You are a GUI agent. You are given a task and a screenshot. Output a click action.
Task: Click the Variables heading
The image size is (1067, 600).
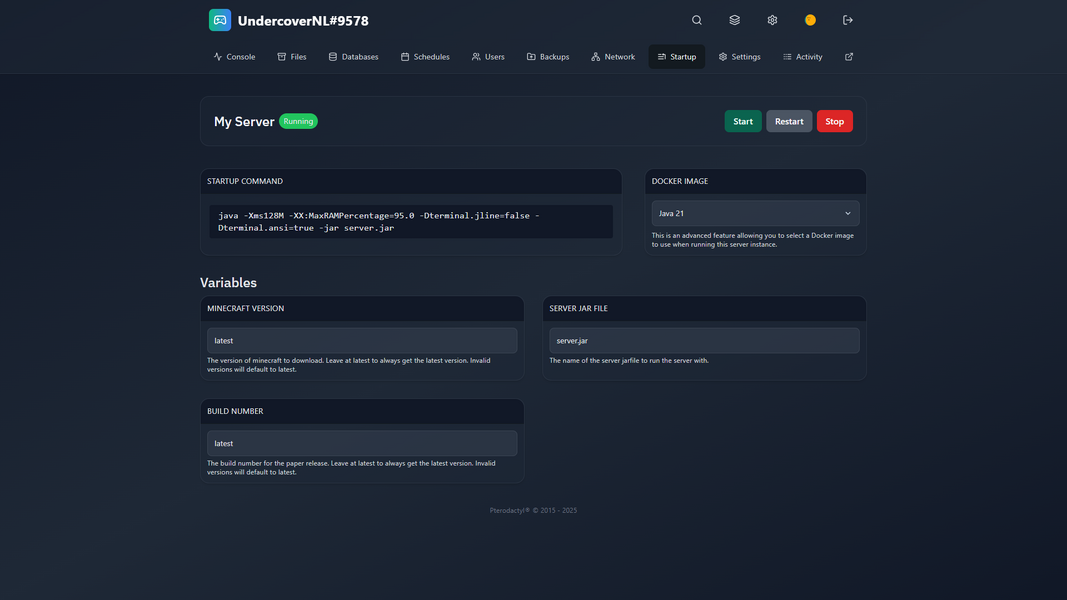click(x=229, y=282)
